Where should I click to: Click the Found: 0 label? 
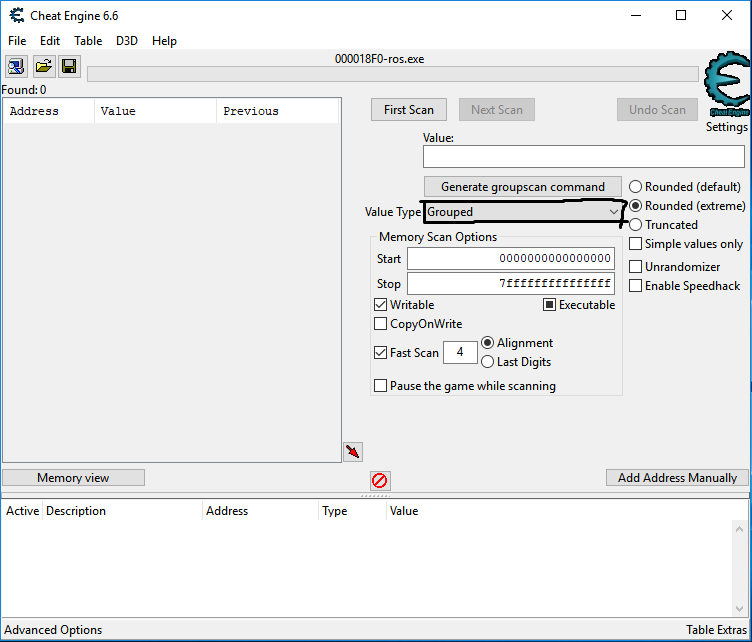(x=24, y=90)
